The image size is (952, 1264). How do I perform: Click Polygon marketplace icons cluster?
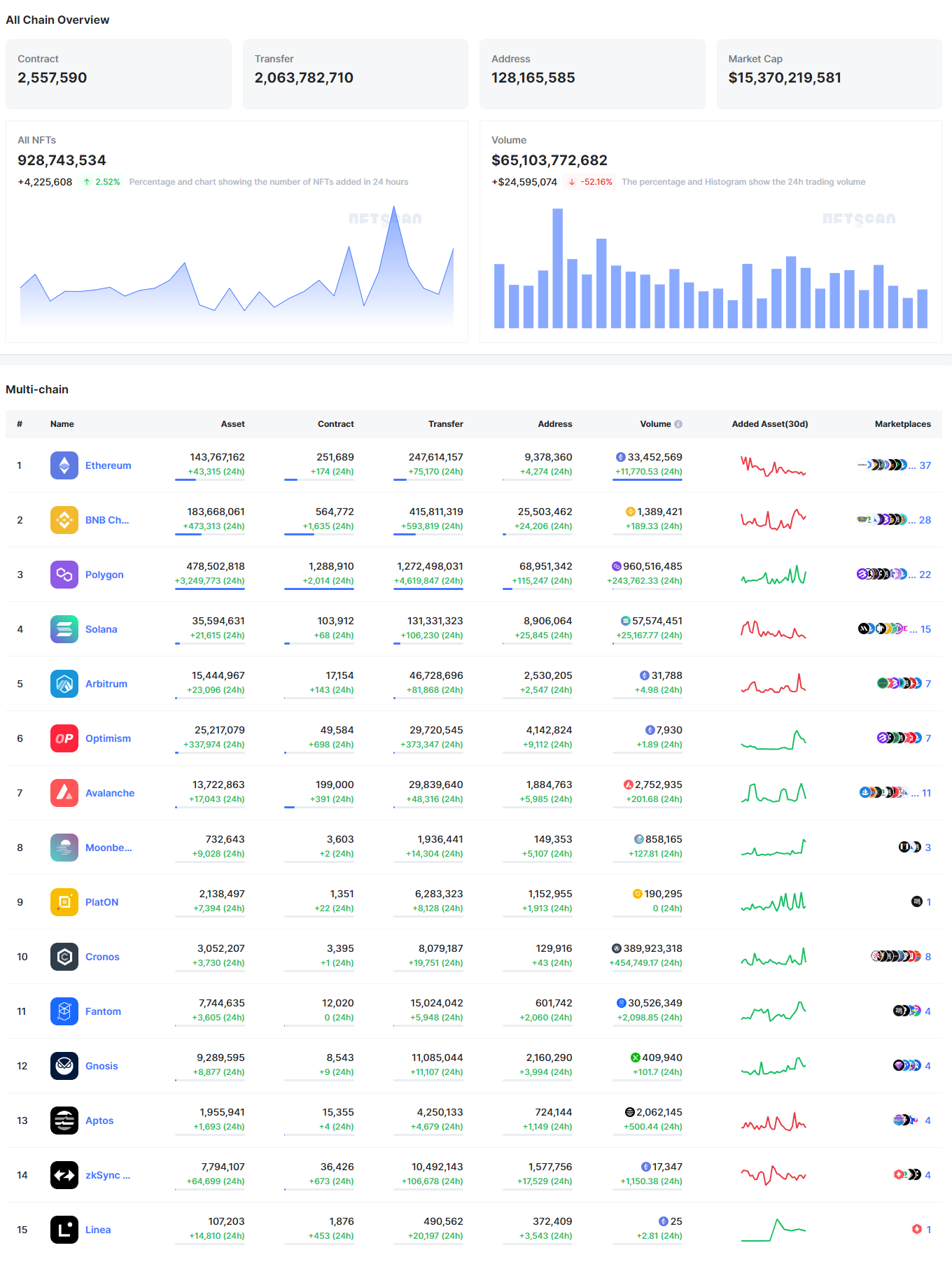[x=882, y=574]
